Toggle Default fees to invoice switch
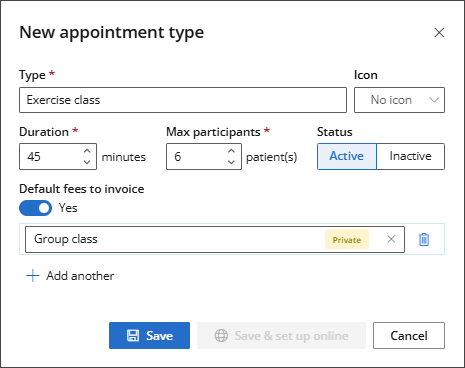Viewport: 465px width, 368px height. [35, 208]
